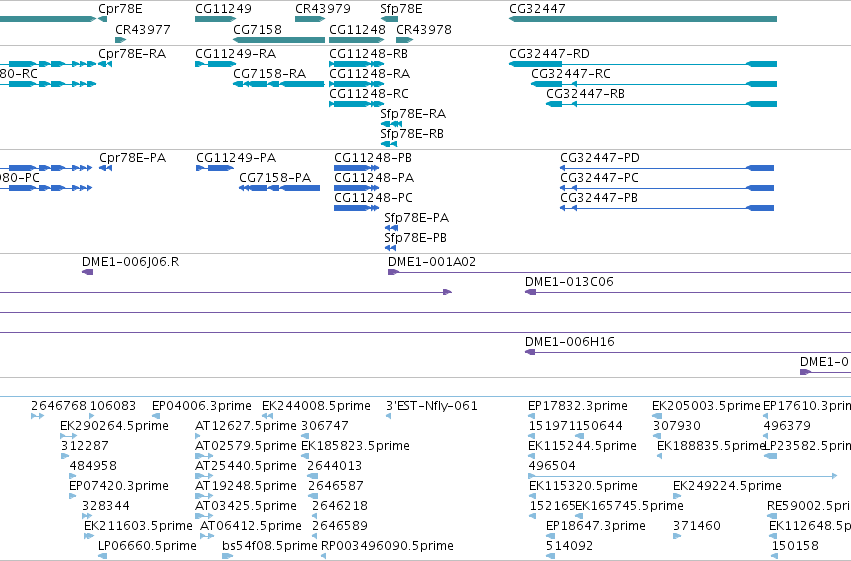Click the Sfp78E-RB transcript

coord(389,144)
